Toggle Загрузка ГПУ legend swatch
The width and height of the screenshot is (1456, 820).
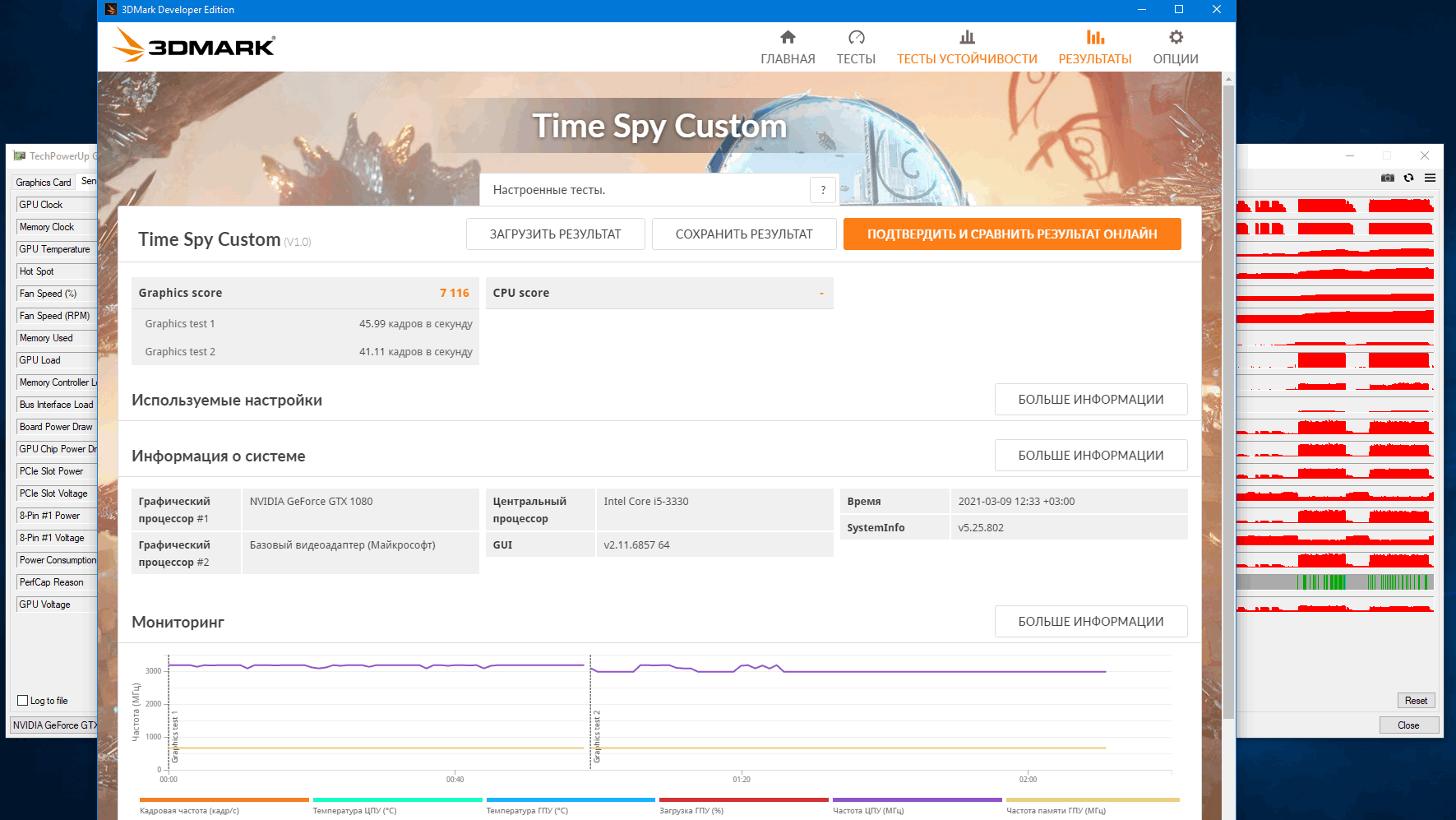click(x=743, y=799)
